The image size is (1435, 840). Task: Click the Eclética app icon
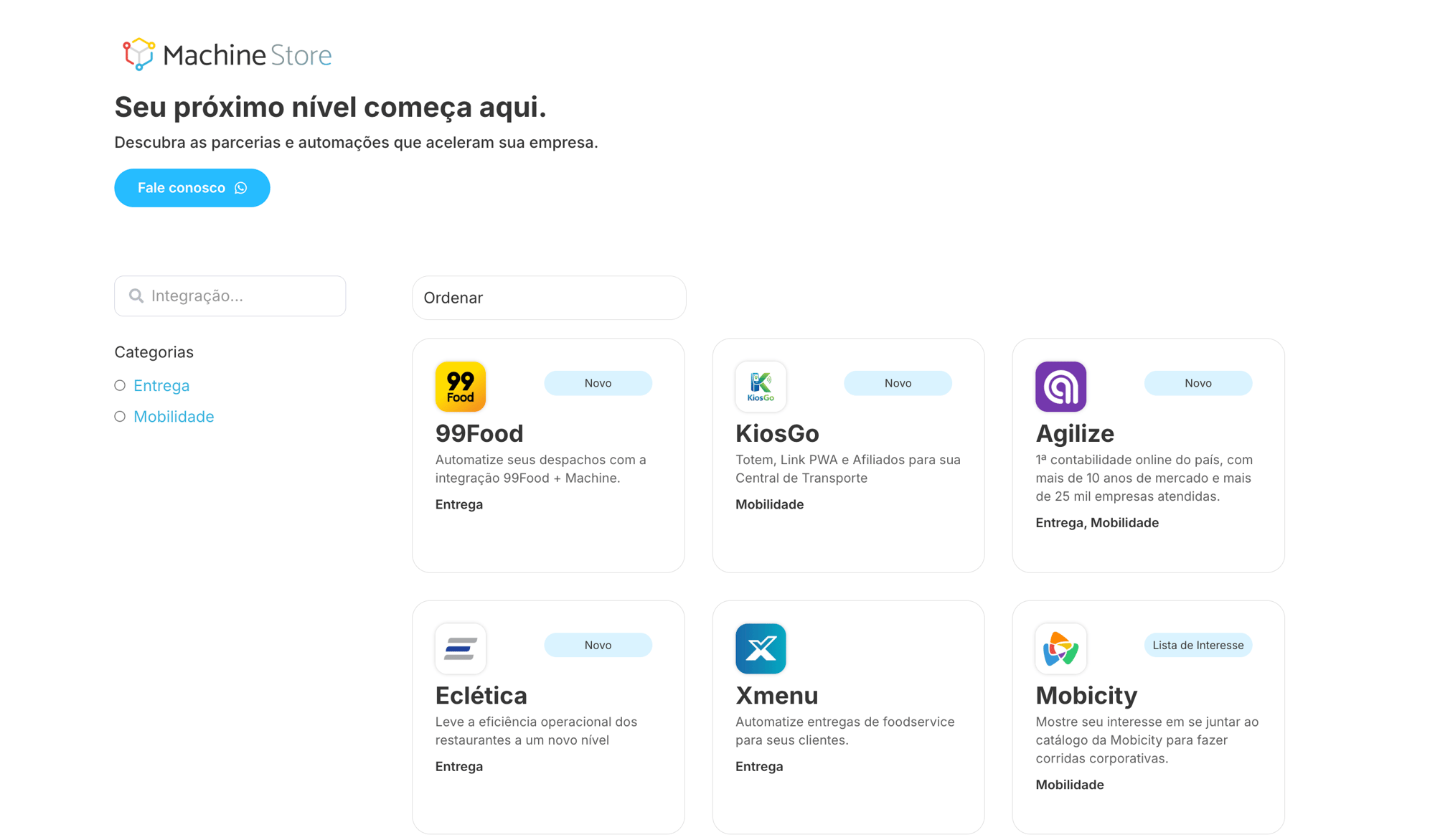coord(460,648)
